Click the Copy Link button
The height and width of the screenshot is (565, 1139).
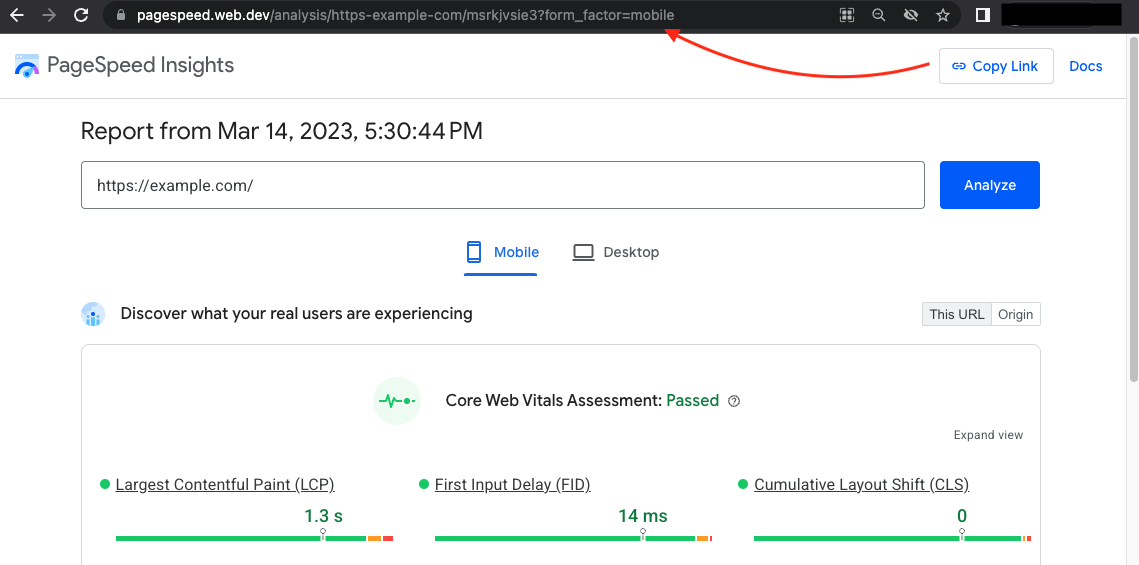coord(995,66)
